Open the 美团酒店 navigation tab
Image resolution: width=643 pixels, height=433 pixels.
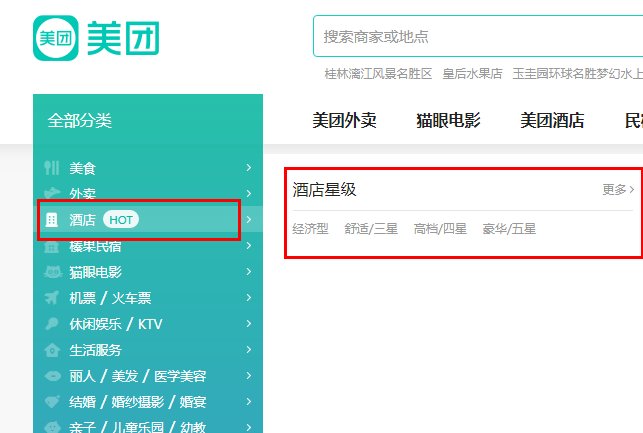(552, 120)
